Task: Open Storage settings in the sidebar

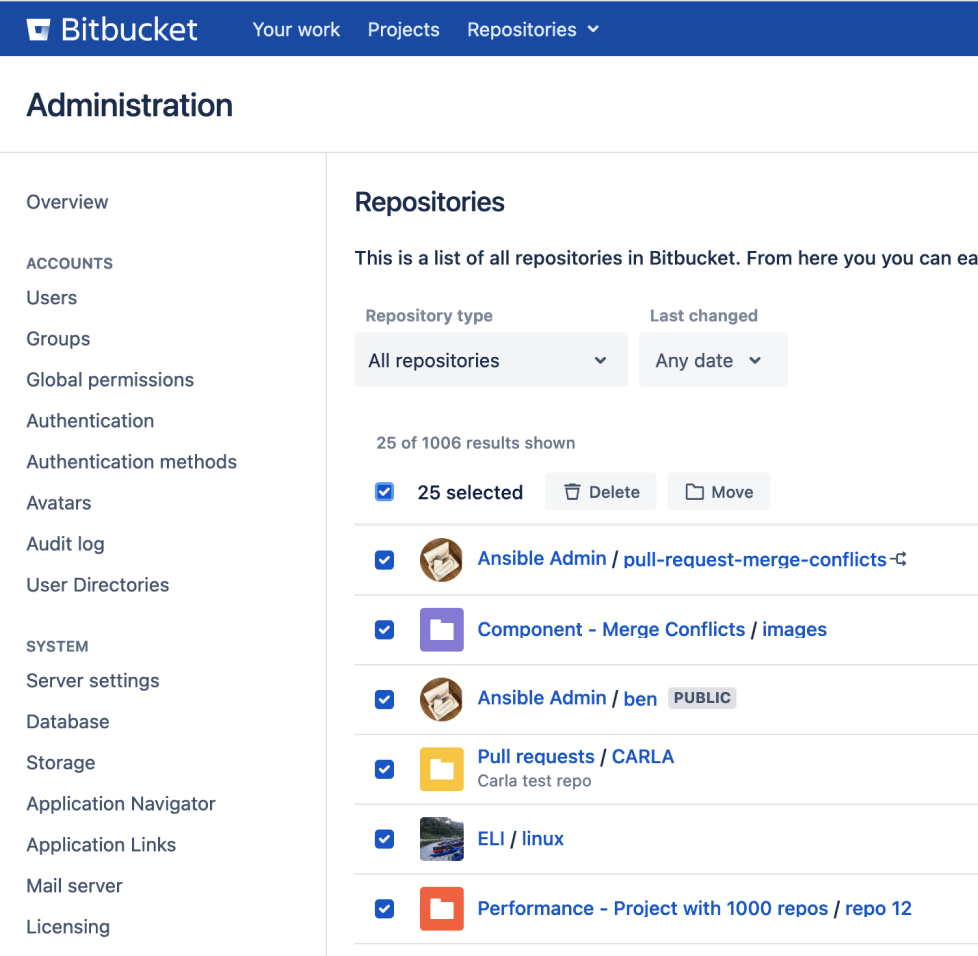Action: (x=61, y=763)
